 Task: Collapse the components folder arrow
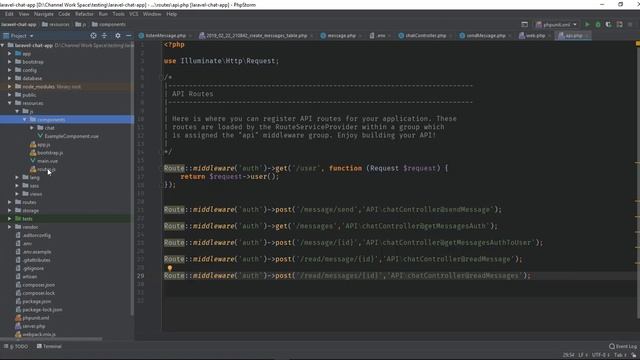25,120
